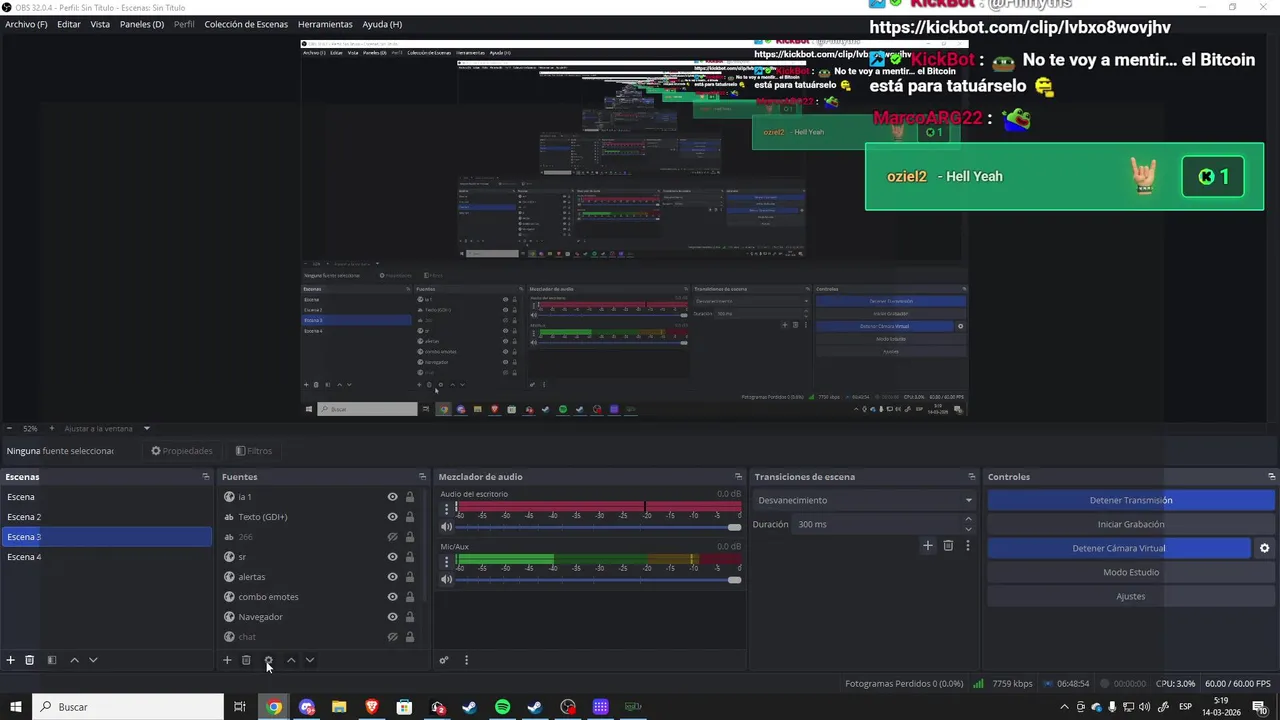Hide the combo emotes source eye
This screenshot has height=720, width=1280.
tap(392, 597)
